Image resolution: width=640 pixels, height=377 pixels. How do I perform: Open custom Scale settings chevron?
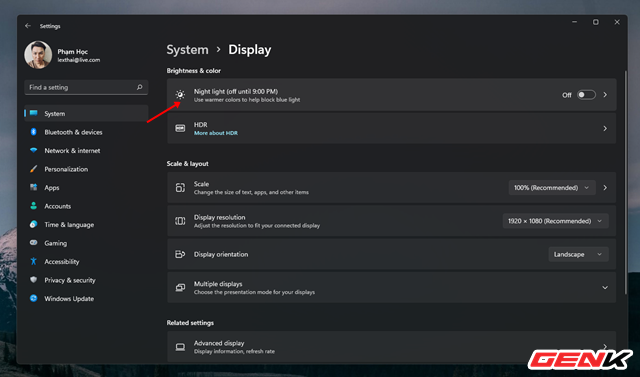pos(605,188)
